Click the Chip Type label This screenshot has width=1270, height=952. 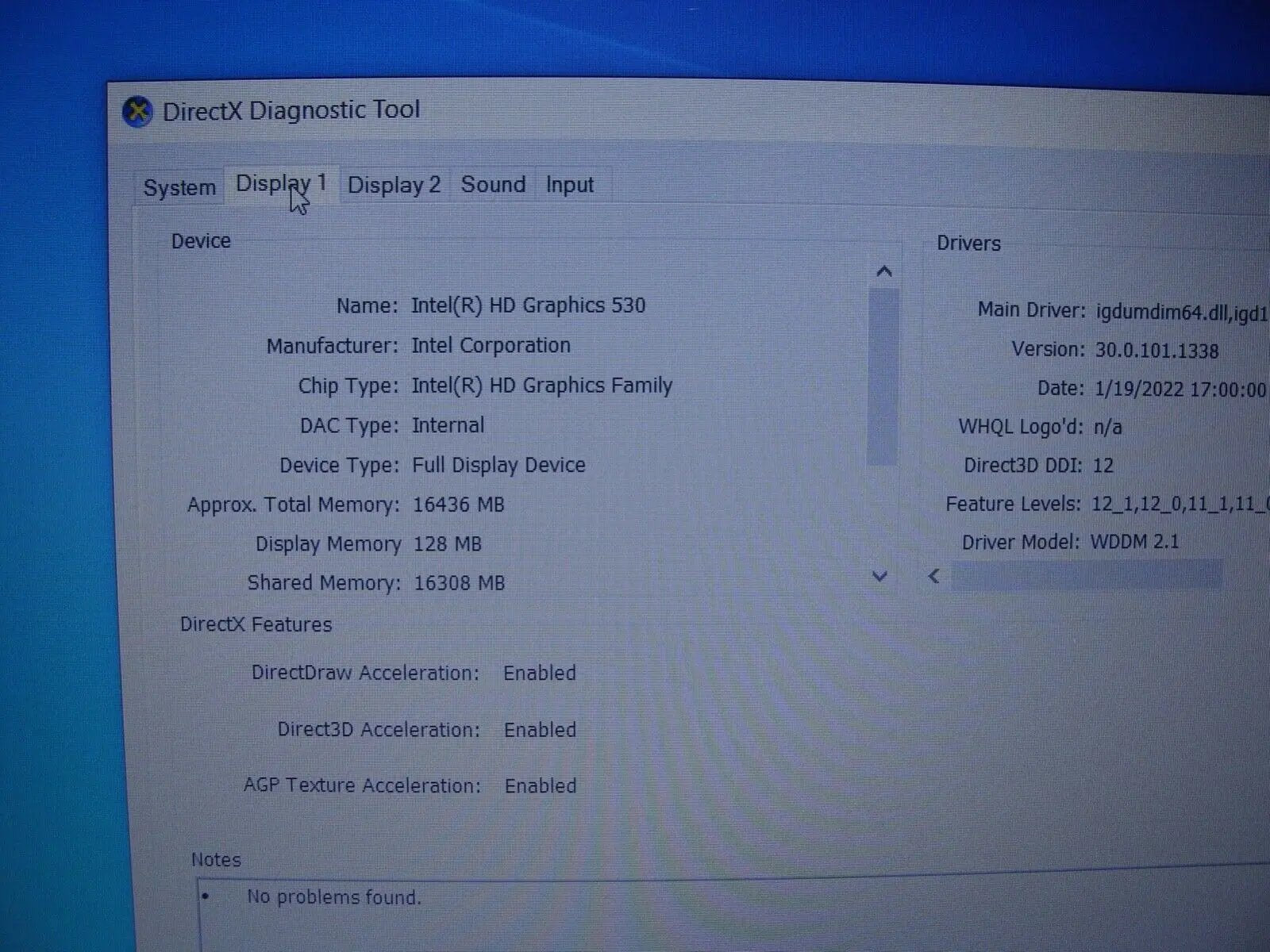[x=348, y=386]
